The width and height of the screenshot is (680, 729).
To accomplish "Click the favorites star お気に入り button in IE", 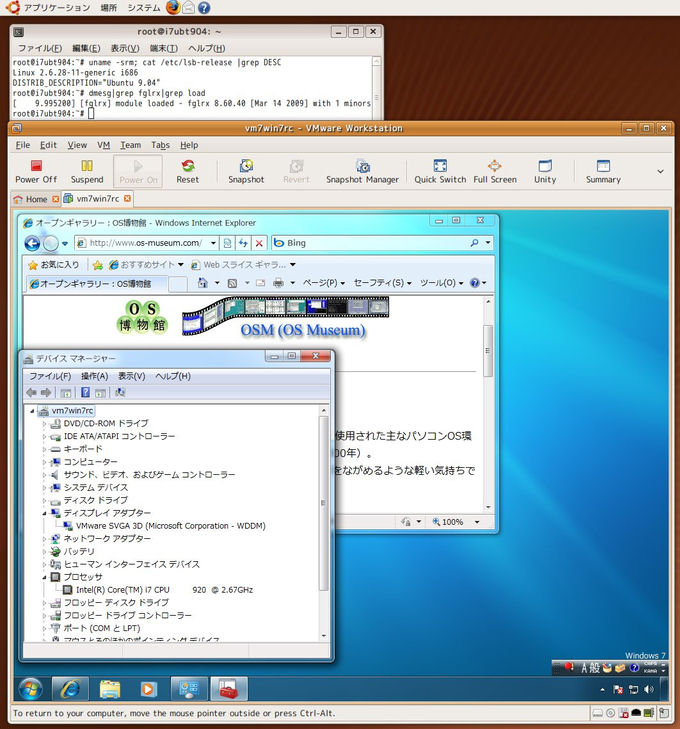I will coord(53,265).
